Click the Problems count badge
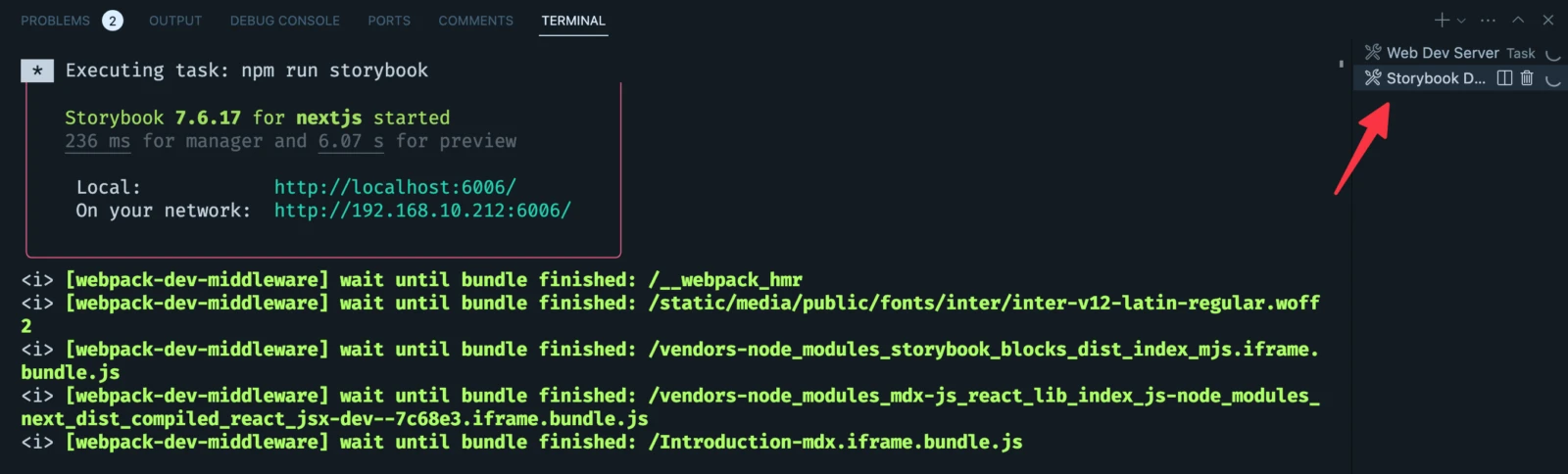This screenshot has width=1568, height=474. (x=113, y=21)
